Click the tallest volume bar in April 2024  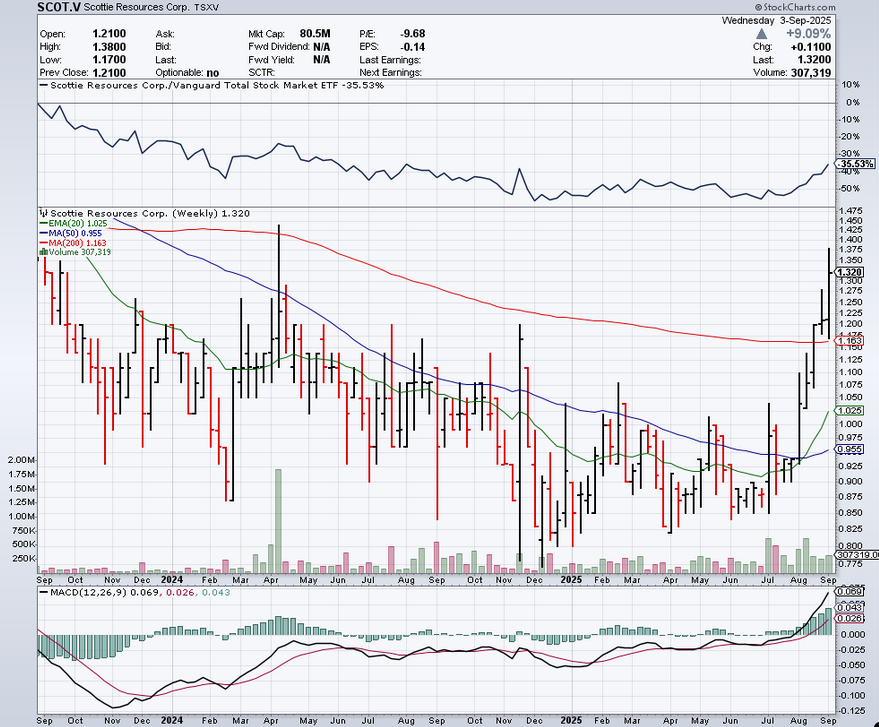(278, 520)
